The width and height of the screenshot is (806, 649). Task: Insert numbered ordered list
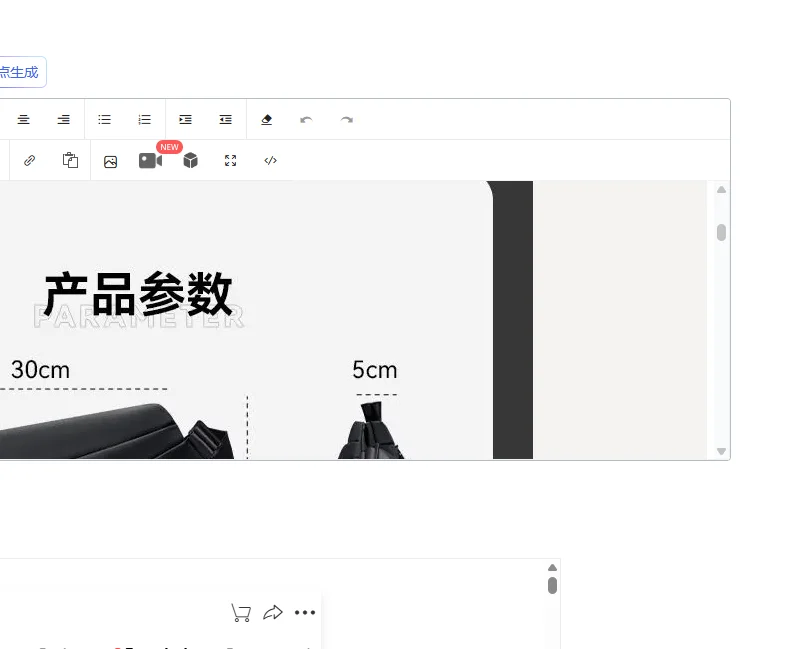(x=144, y=120)
